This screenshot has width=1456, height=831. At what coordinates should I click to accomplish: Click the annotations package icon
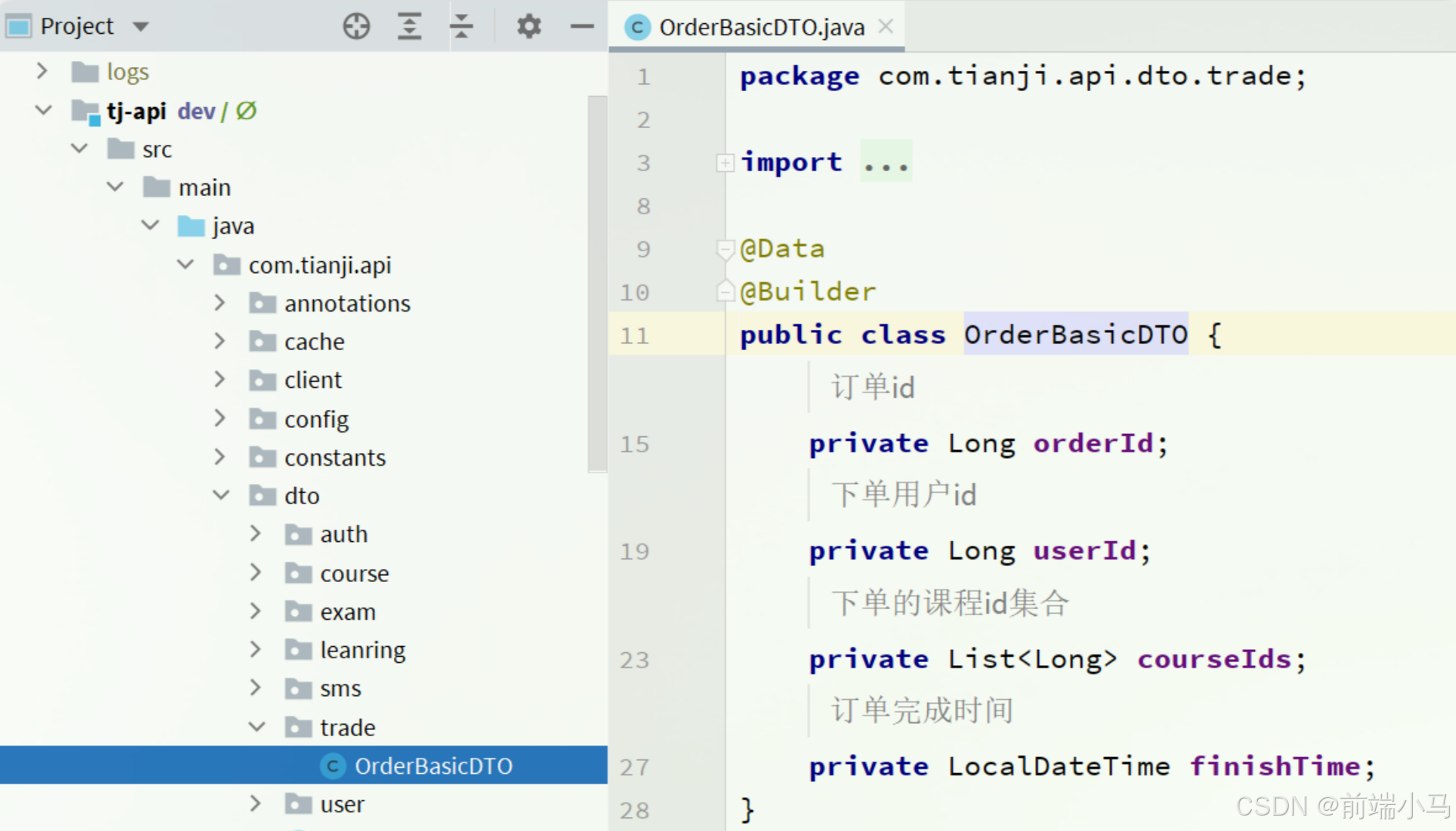(262, 303)
